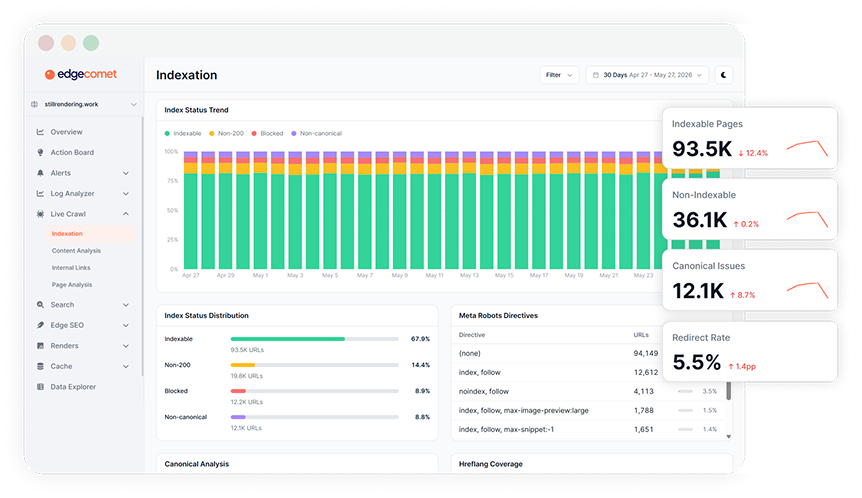Image resolution: width=862 pixels, height=498 pixels.
Task: Open Content Analysis under Live Crawl
Action: tap(76, 251)
